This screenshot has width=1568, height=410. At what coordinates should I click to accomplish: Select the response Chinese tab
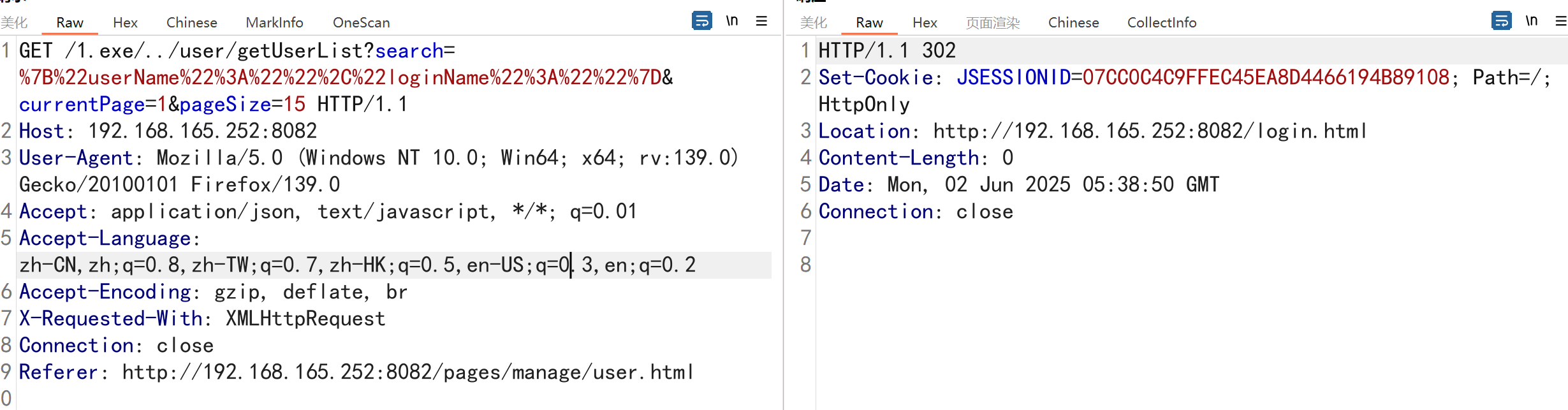tap(1073, 23)
